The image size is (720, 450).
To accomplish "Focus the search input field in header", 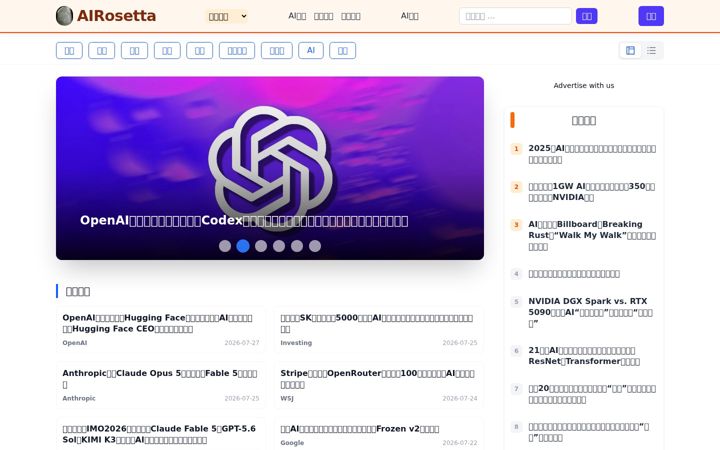I will (515, 16).
